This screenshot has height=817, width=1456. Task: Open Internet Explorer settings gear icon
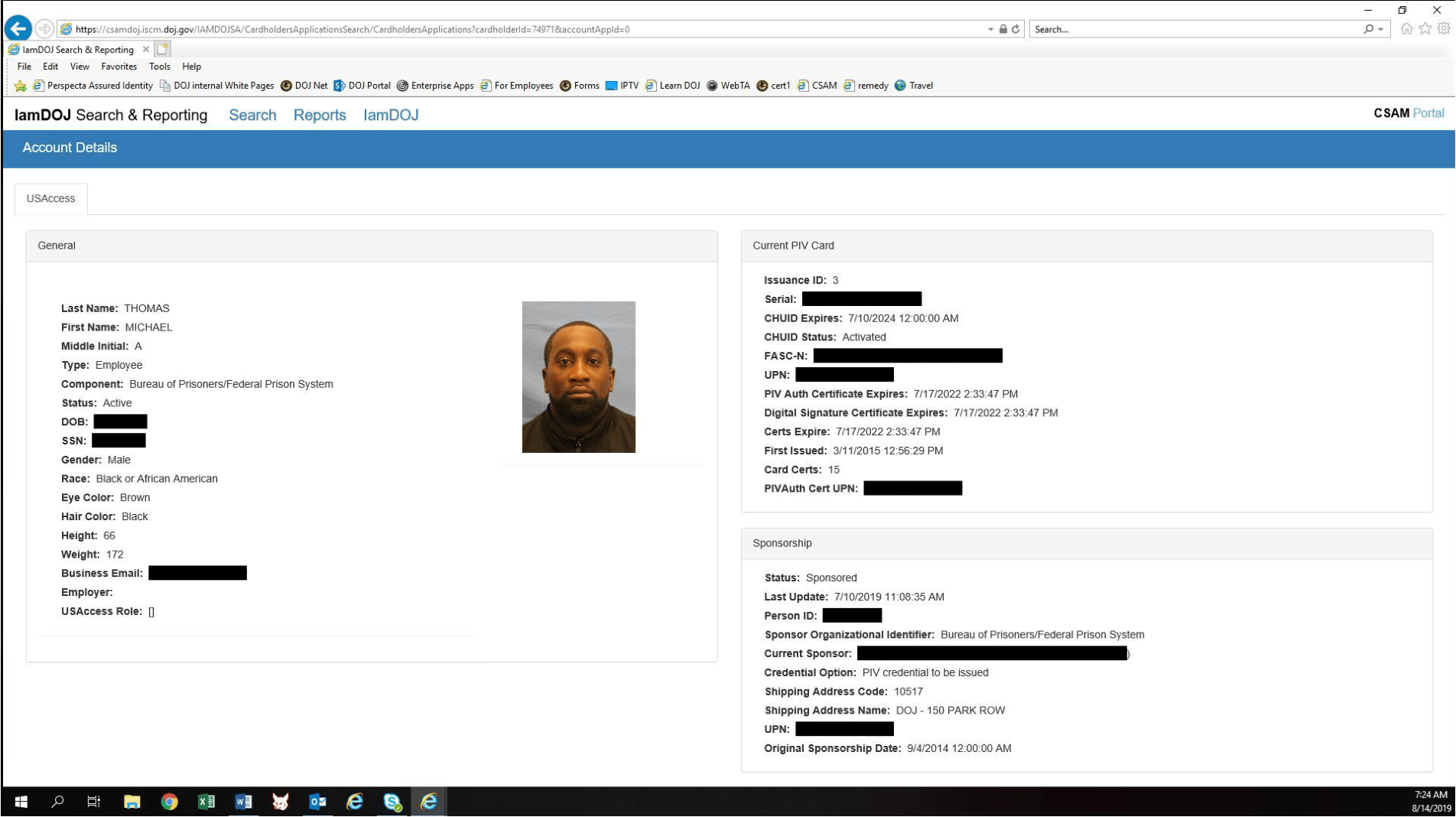[1444, 29]
